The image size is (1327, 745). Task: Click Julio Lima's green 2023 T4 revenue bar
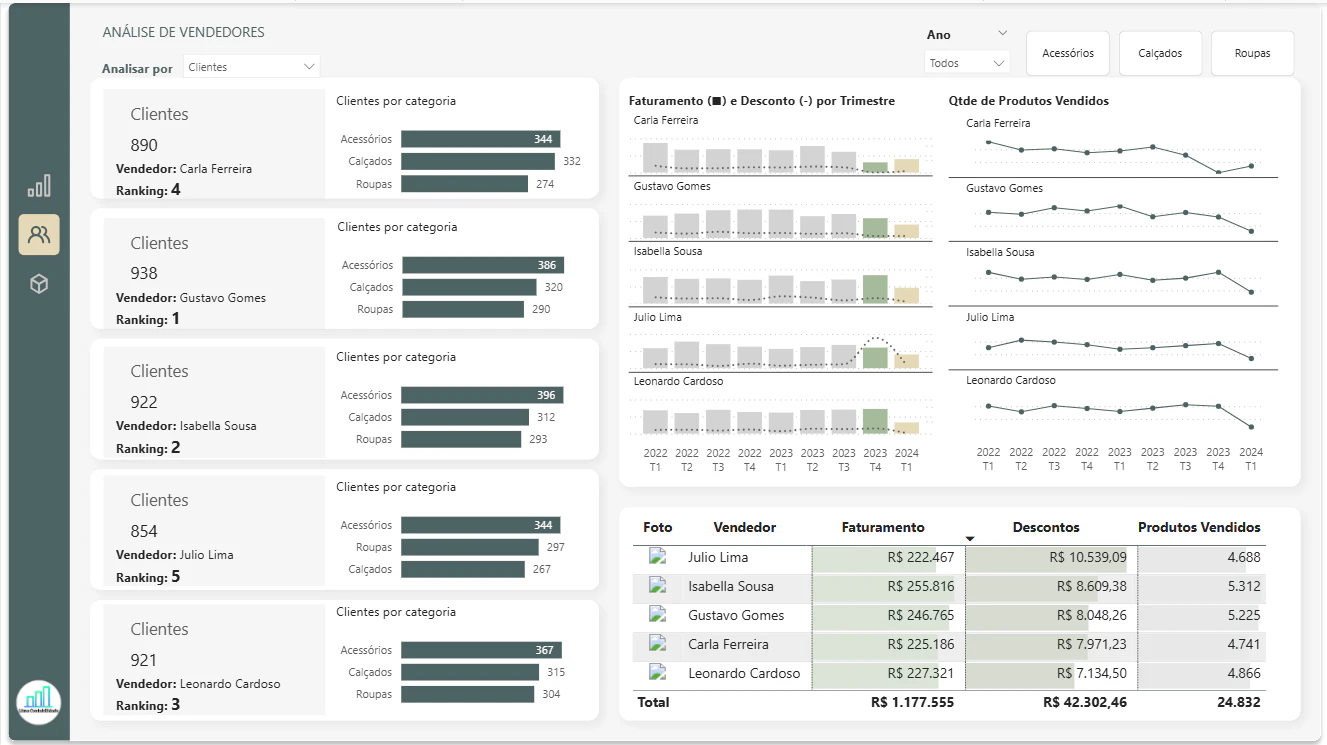pyautogui.click(x=875, y=357)
